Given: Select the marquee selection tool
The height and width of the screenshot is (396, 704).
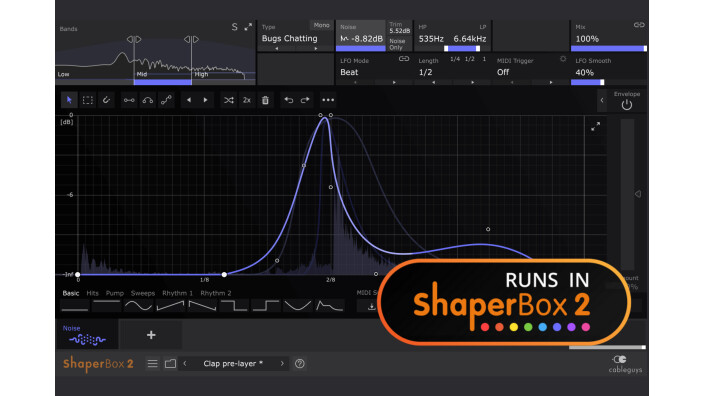Looking at the screenshot, I should coord(88,100).
